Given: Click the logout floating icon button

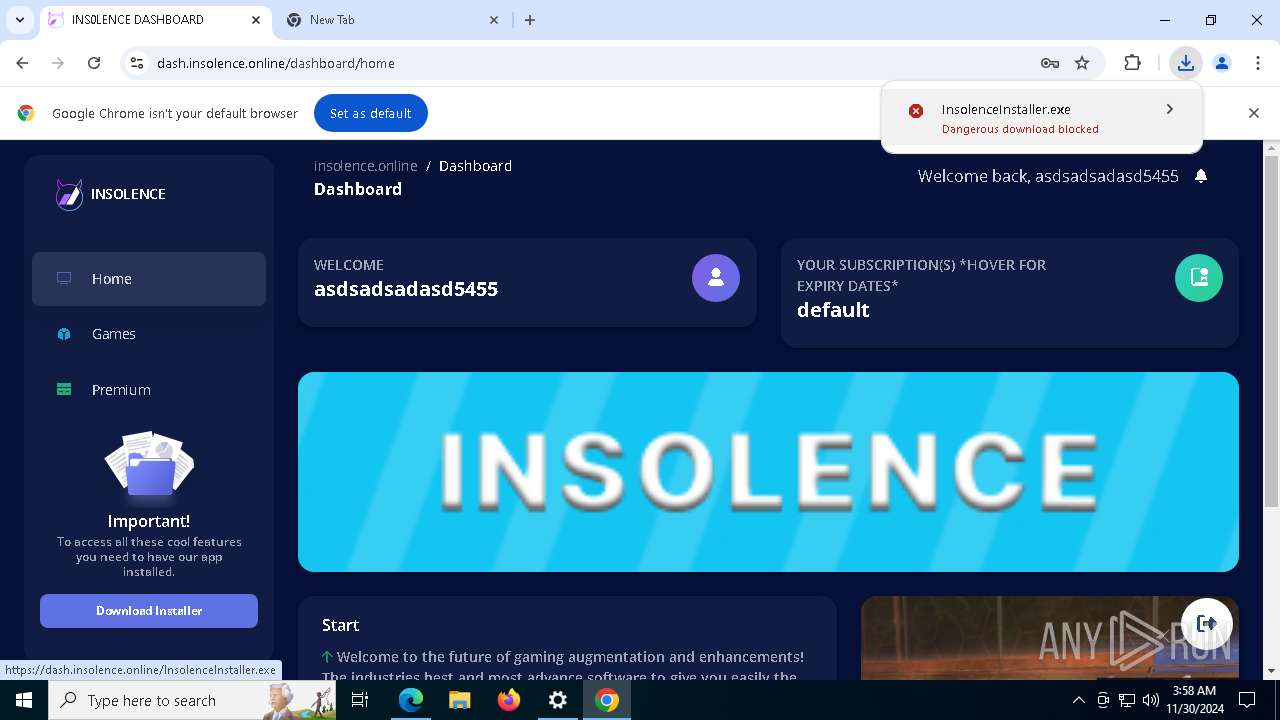Looking at the screenshot, I should click(1207, 623).
